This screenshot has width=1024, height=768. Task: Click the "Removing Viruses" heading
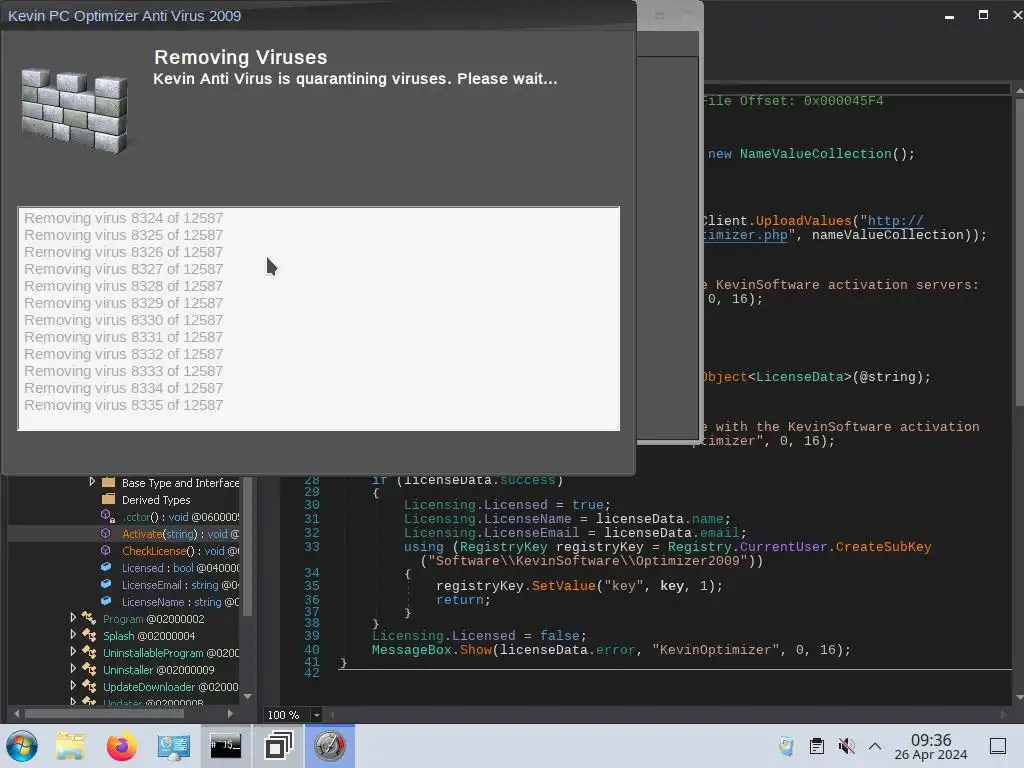[240, 57]
